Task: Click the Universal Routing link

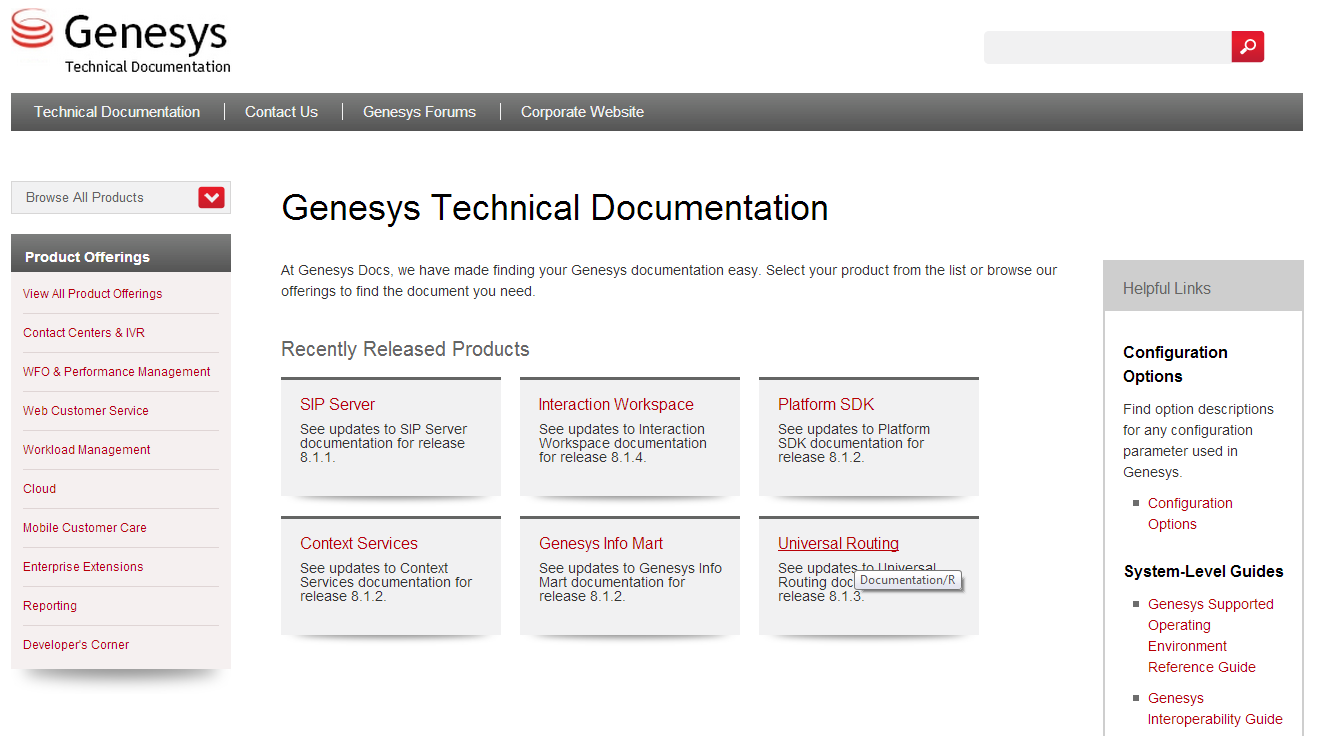Action: (x=838, y=544)
